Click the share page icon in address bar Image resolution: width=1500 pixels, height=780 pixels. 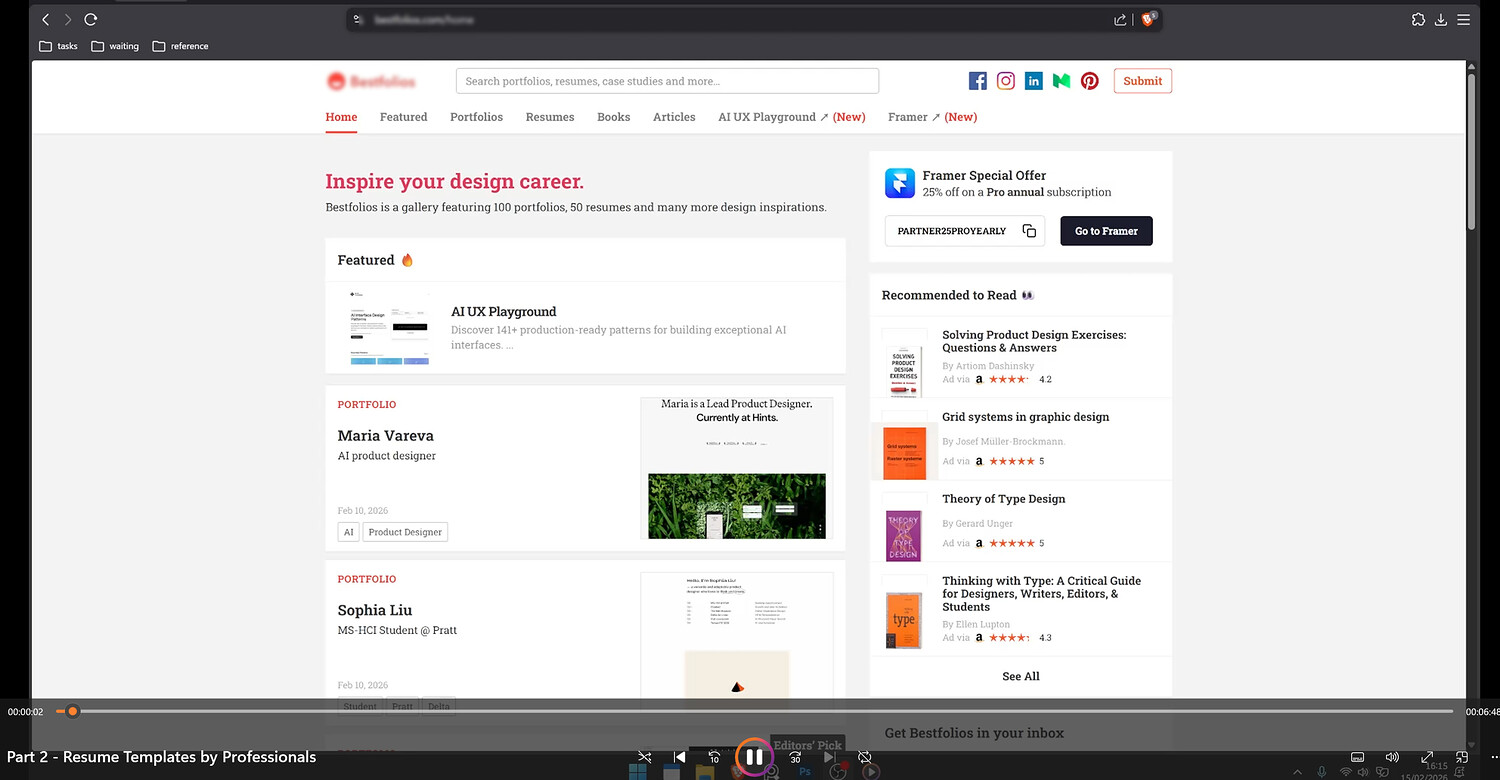tap(1120, 19)
